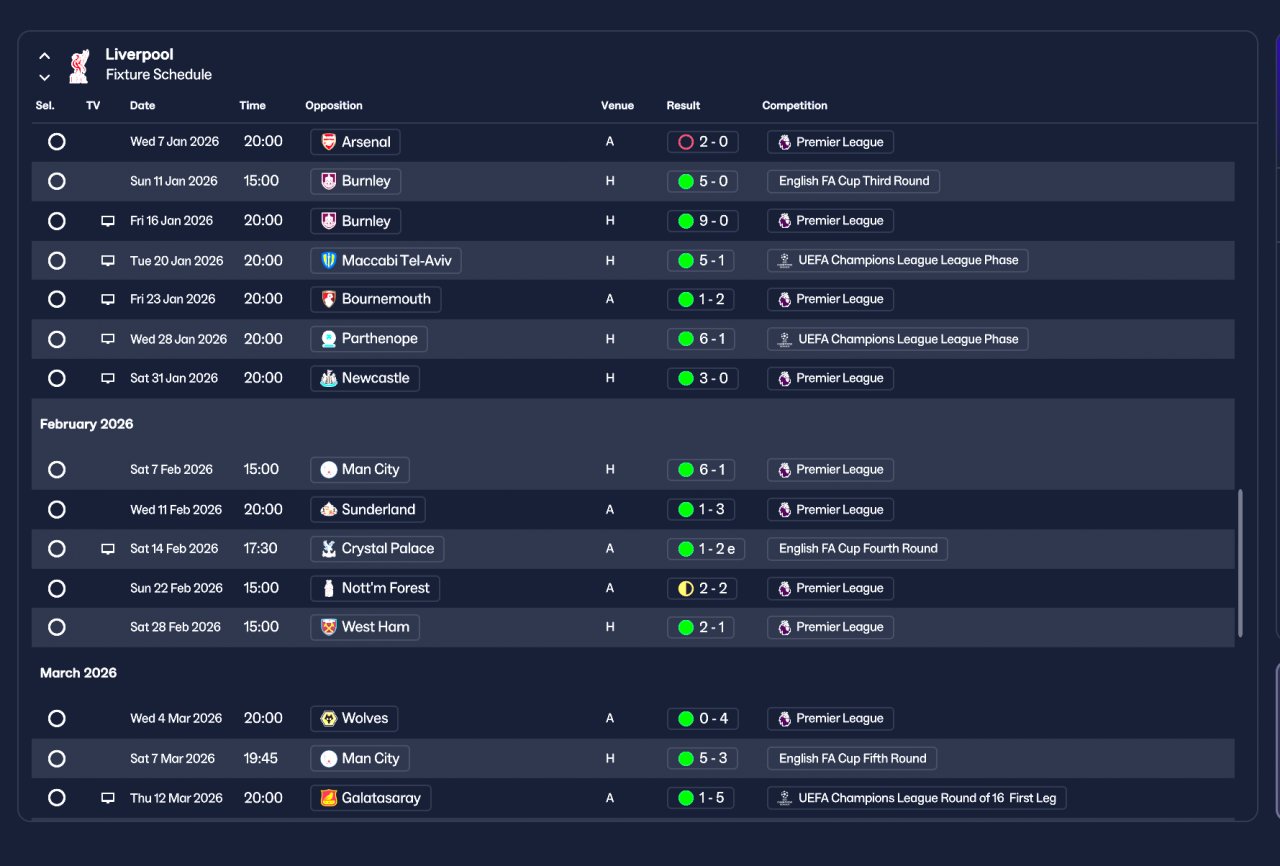Screen dimensions: 1280x866
Task: Sort fixtures by the Result column header
Action: tap(683, 105)
